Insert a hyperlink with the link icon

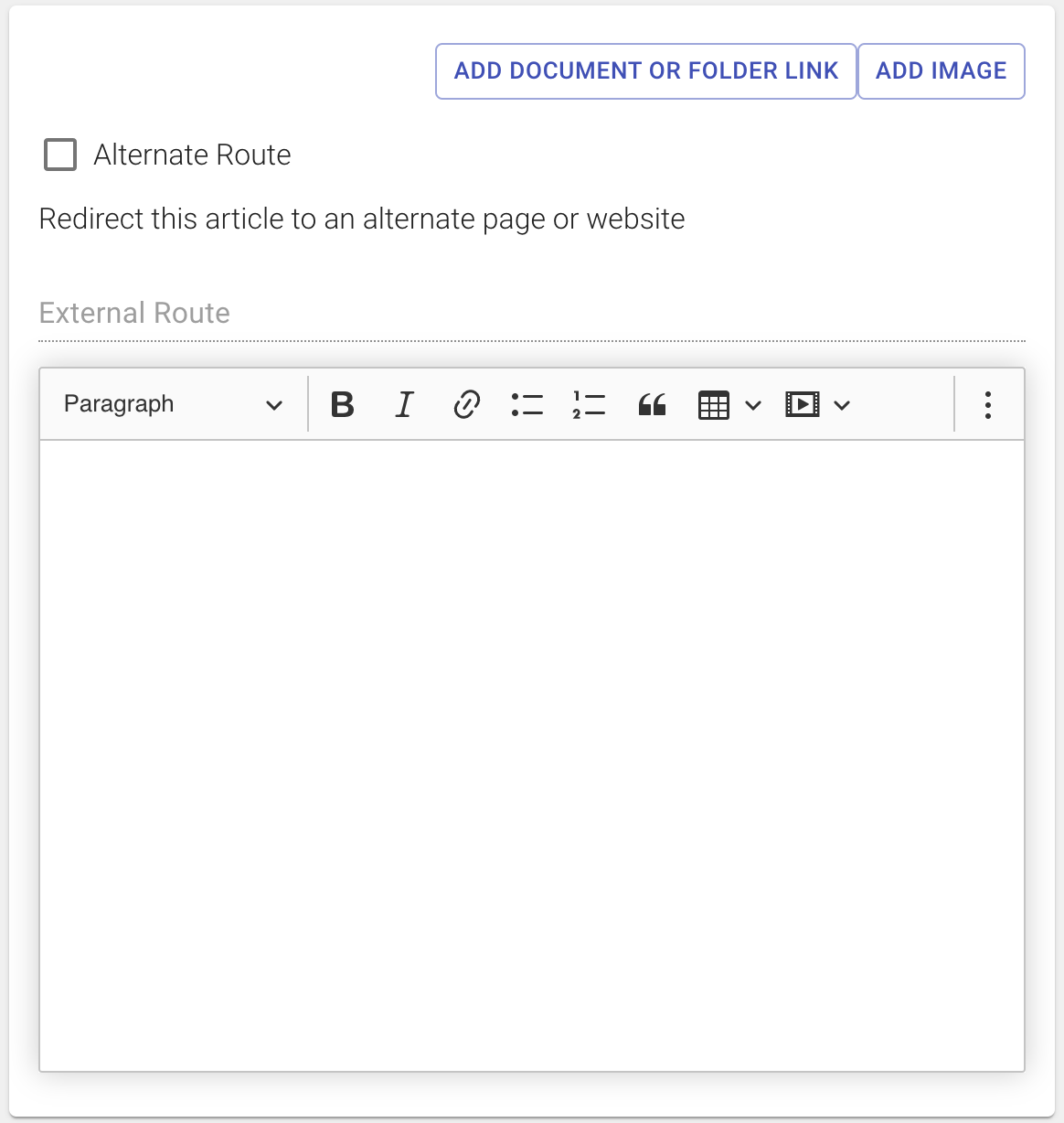tap(466, 404)
